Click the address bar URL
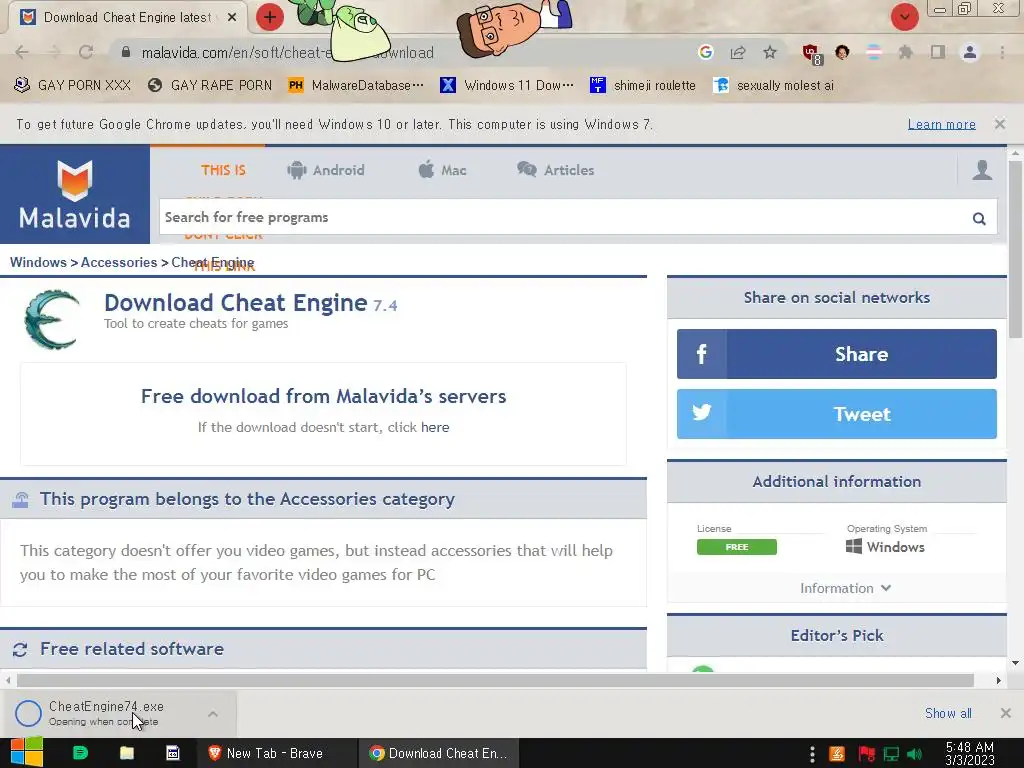 click(x=287, y=52)
